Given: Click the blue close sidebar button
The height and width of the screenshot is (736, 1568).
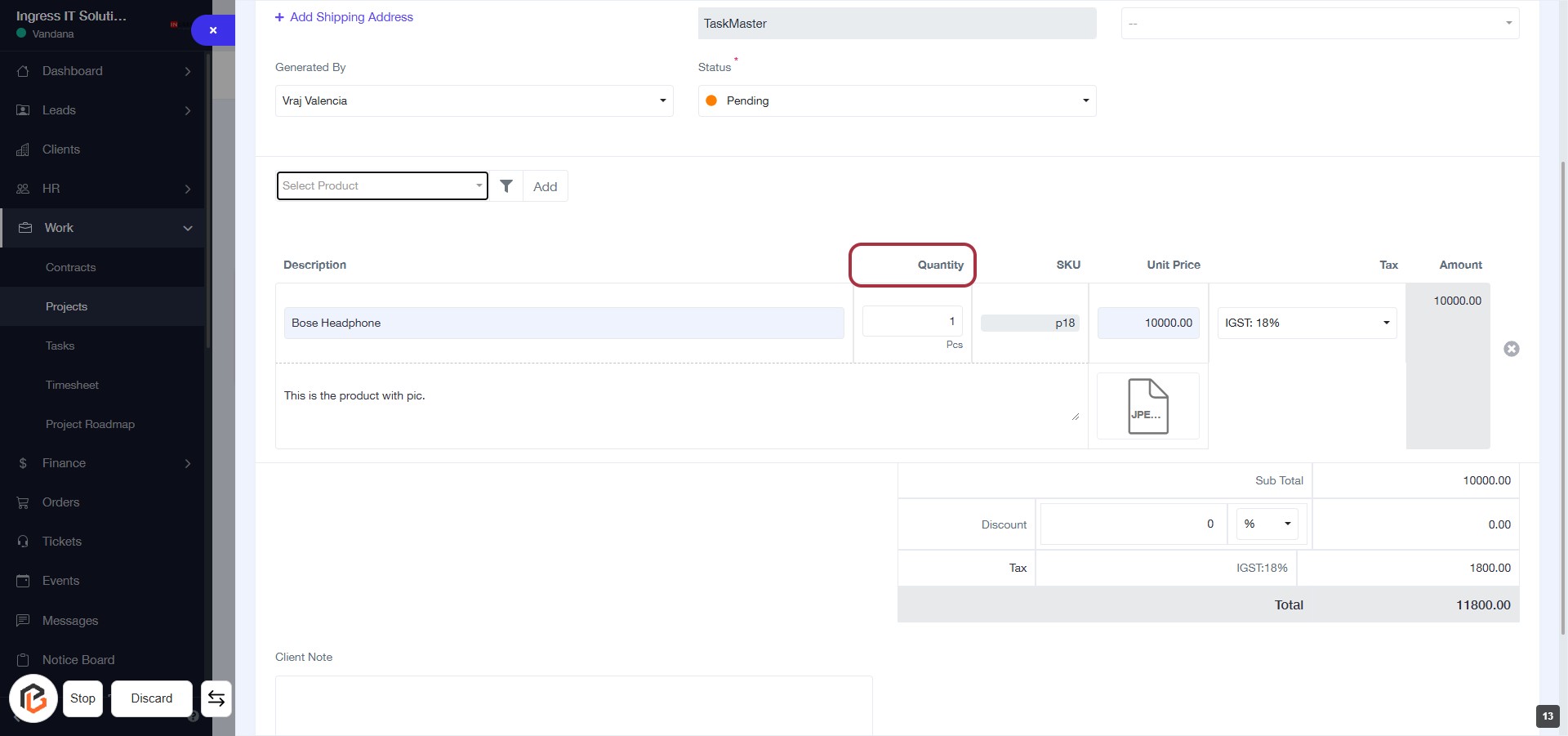Looking at the screenshot, I should (213, 30).
